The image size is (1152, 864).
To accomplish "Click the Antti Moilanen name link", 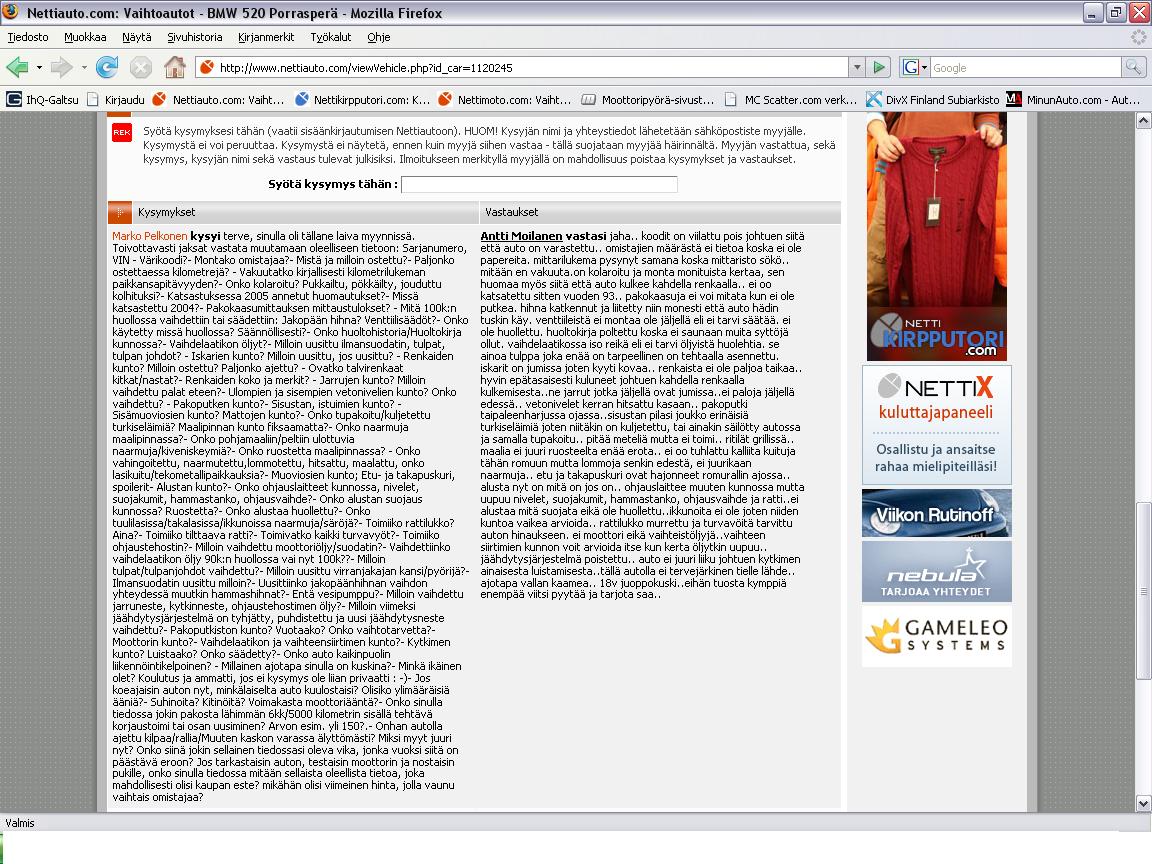I will tap(521, 236).
